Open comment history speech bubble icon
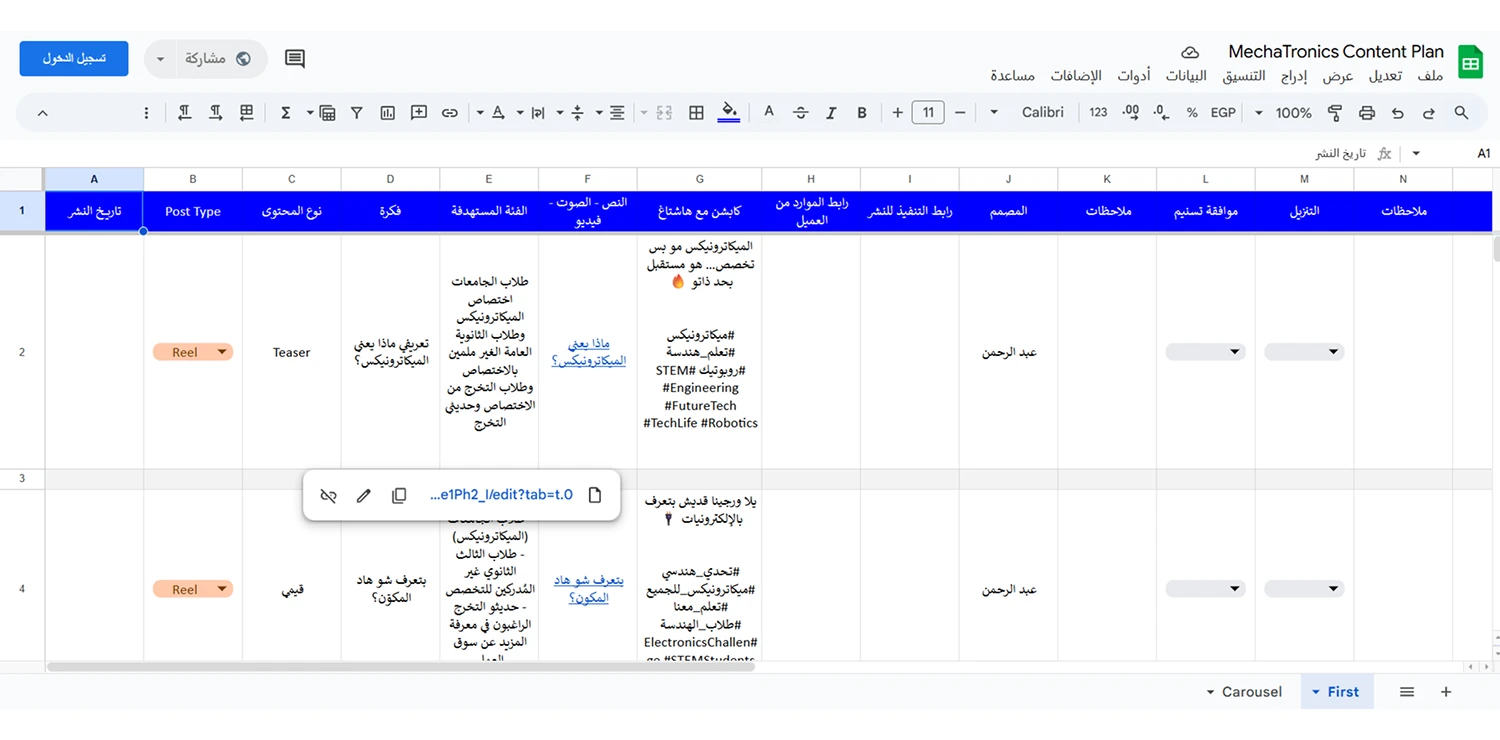 pyautogui.click(x=295, y=59)
